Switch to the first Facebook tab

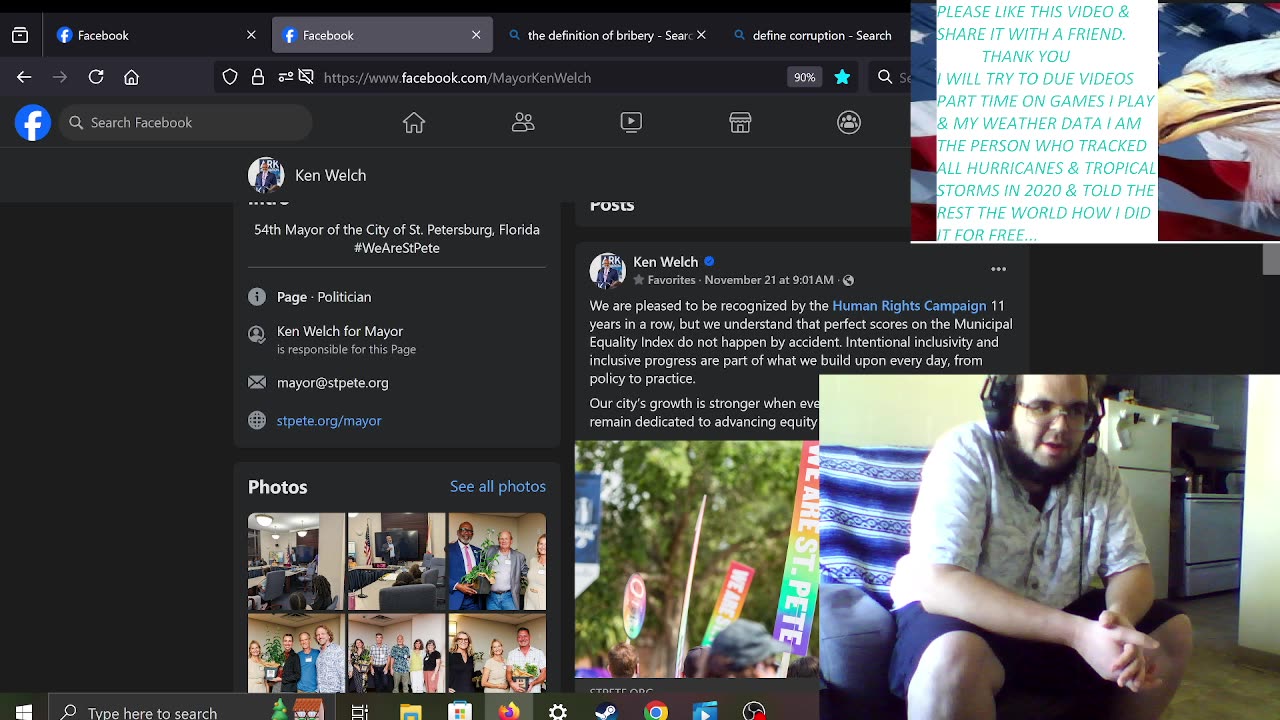(157, 35)
